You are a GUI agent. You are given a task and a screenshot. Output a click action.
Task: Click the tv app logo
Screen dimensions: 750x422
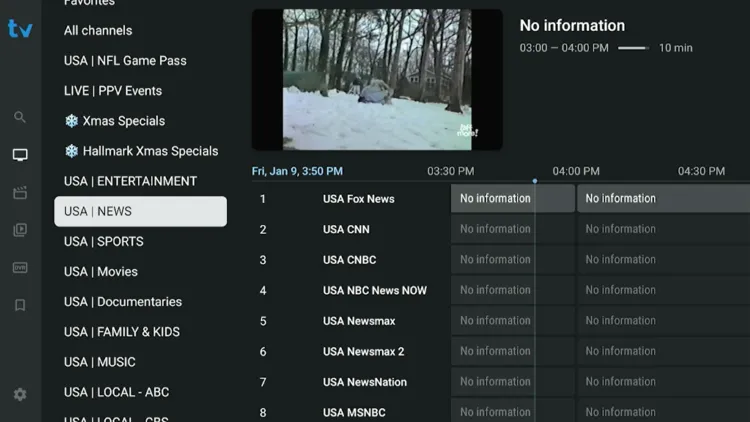[x=20, y=29]
